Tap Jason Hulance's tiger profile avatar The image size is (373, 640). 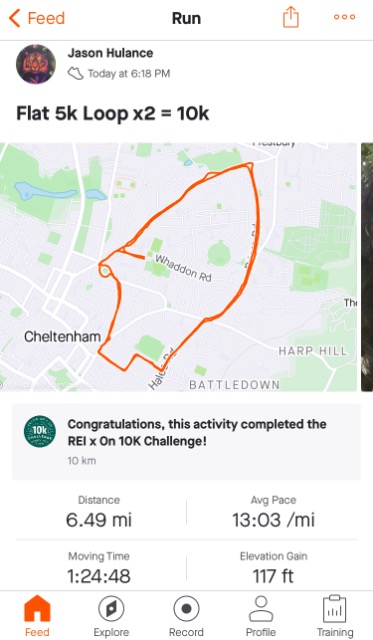pos(36,64)
